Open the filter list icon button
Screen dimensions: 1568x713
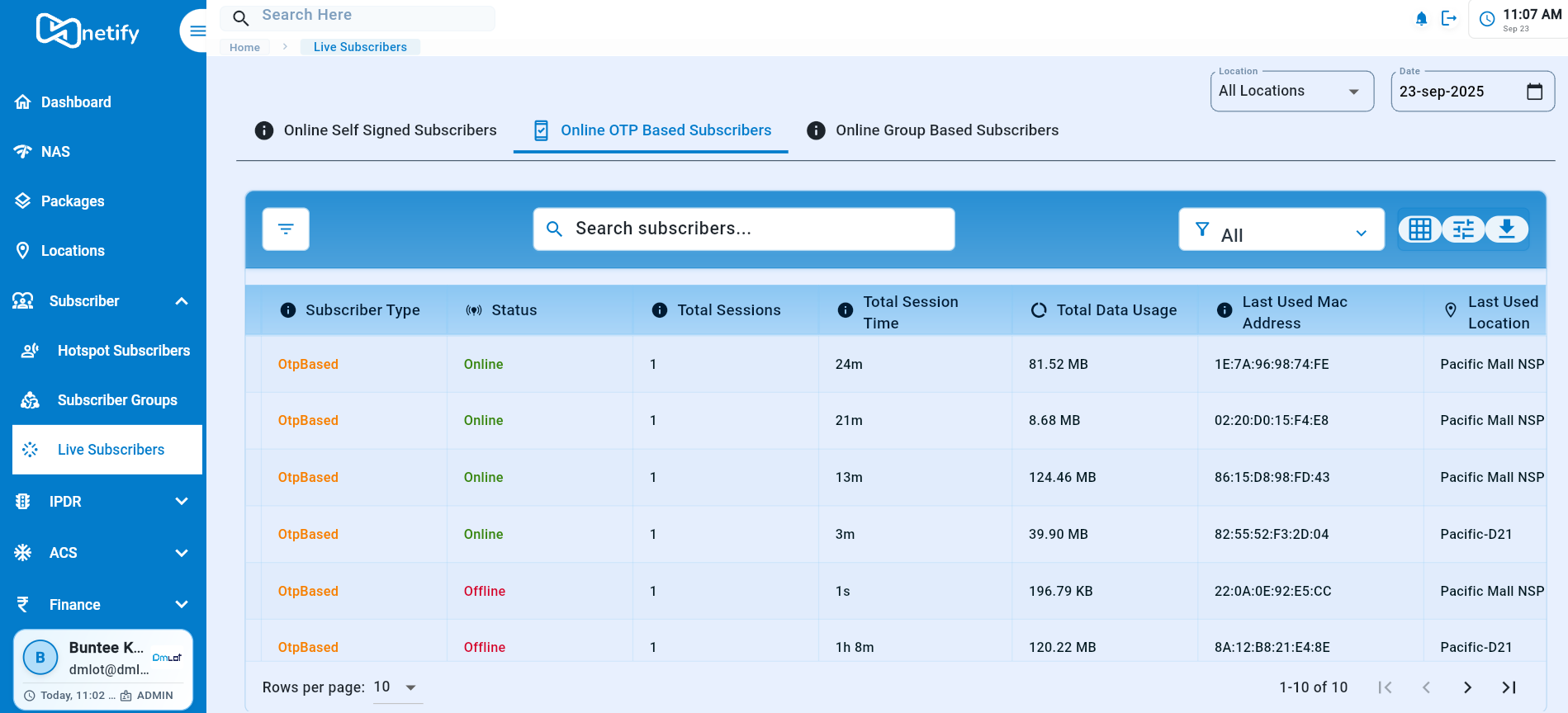click(286, 229)
